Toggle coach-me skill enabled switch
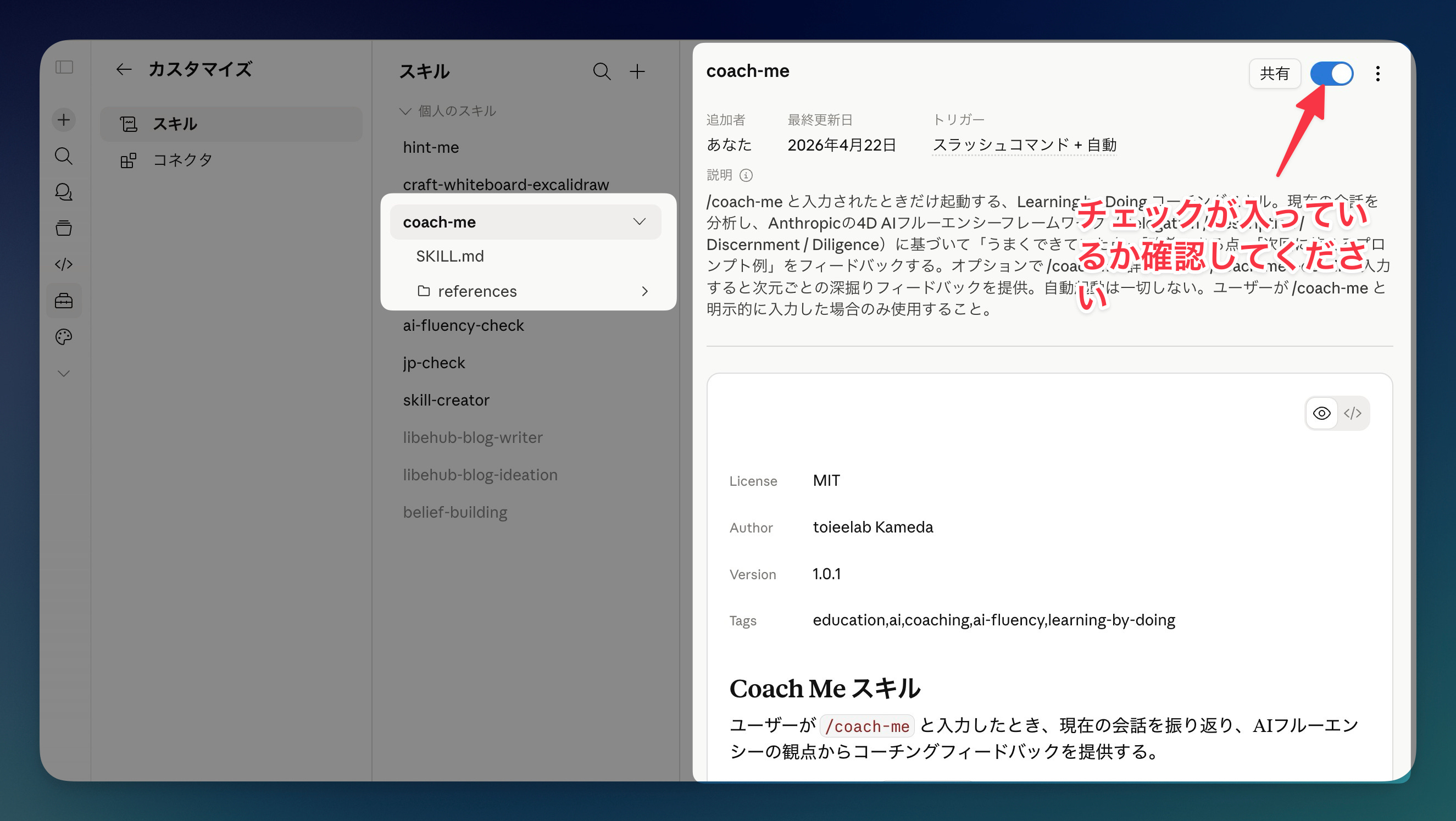 coord(1332,73)
